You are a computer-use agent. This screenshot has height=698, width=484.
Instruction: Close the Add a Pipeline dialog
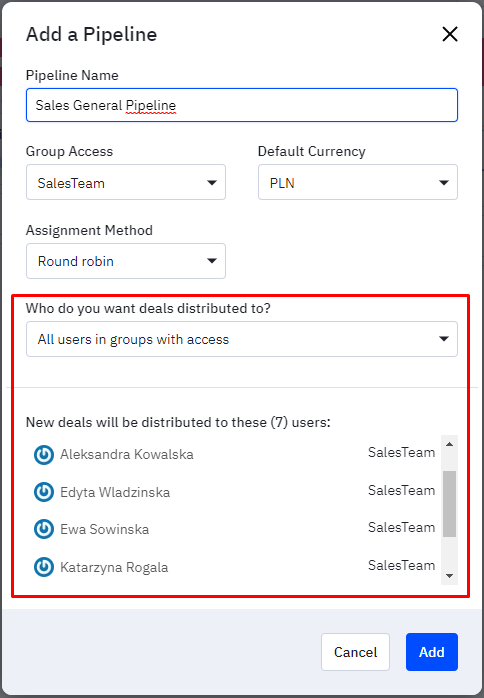pos(450,34)
